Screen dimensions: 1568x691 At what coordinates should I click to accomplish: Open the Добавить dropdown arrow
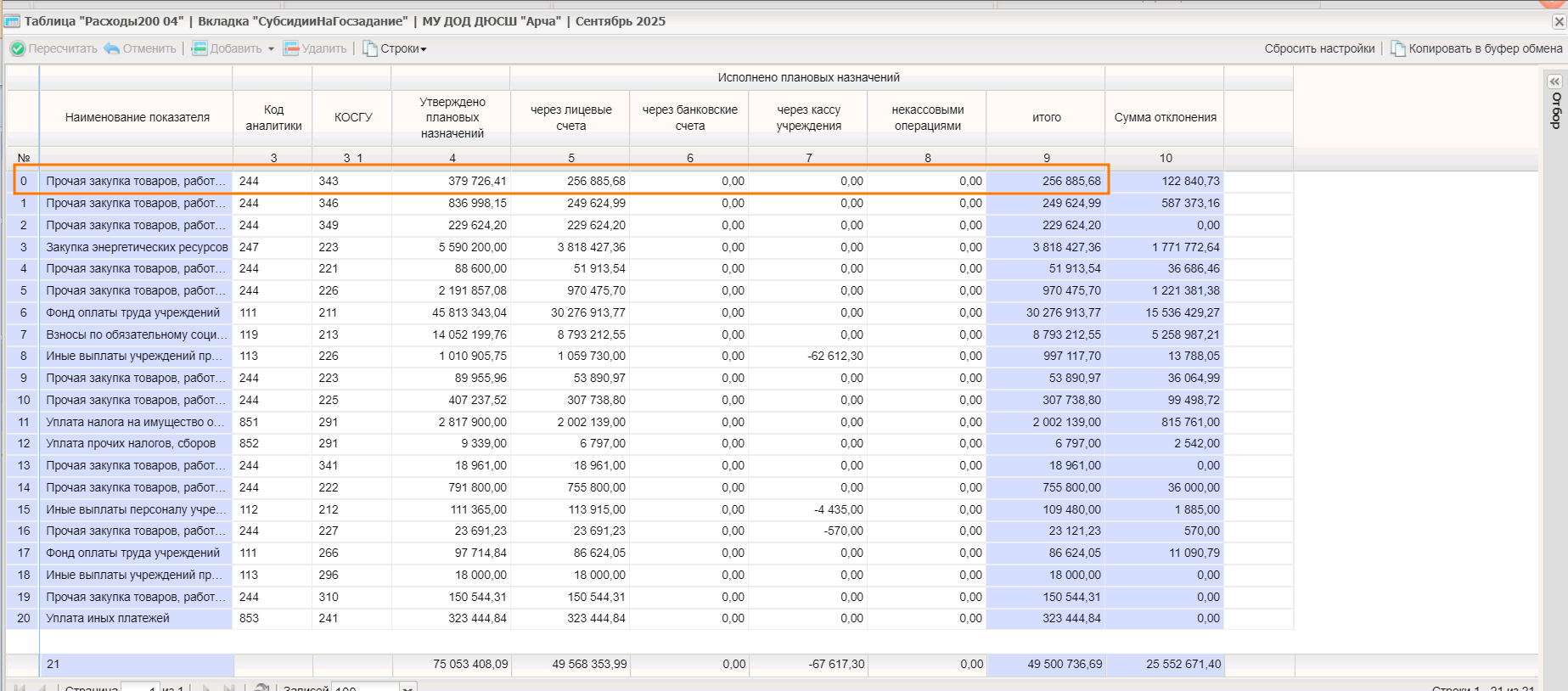click(x=271, y=49)
